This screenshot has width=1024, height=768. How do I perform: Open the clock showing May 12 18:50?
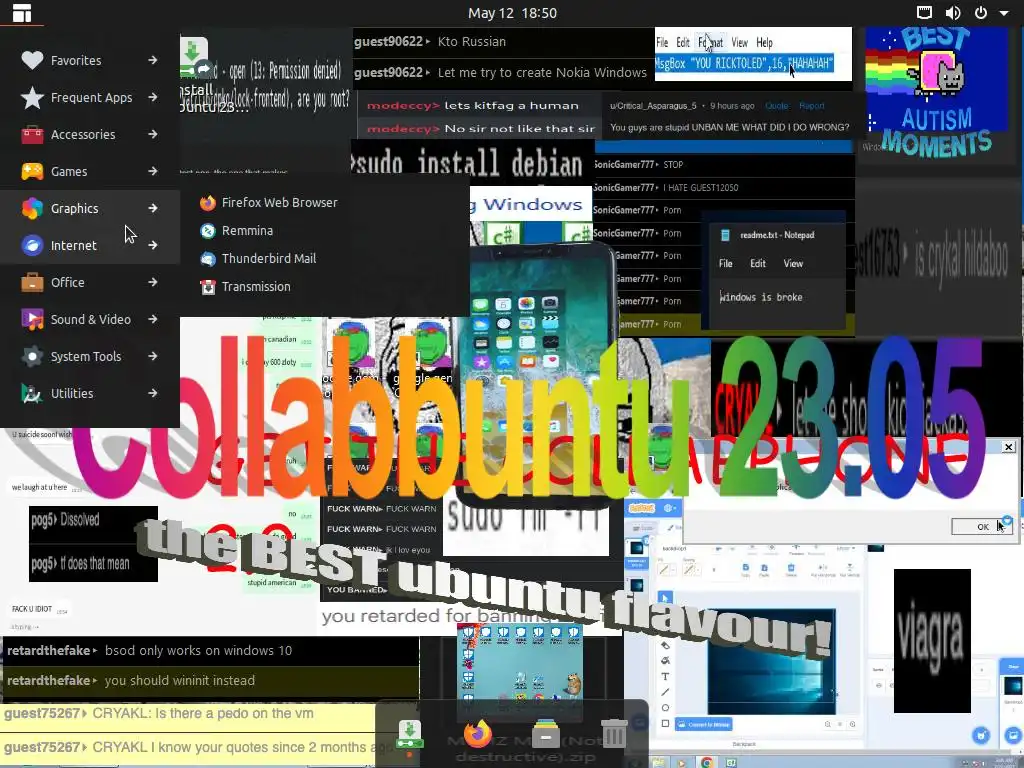[x=512, y=13]
